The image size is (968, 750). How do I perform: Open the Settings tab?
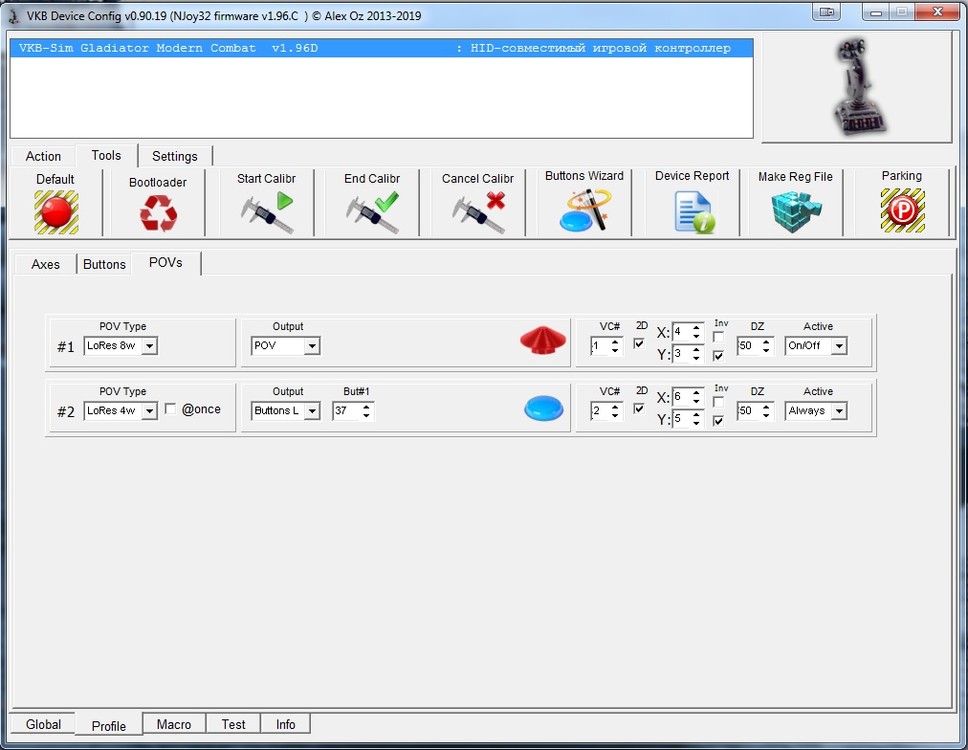pos(175,156)
